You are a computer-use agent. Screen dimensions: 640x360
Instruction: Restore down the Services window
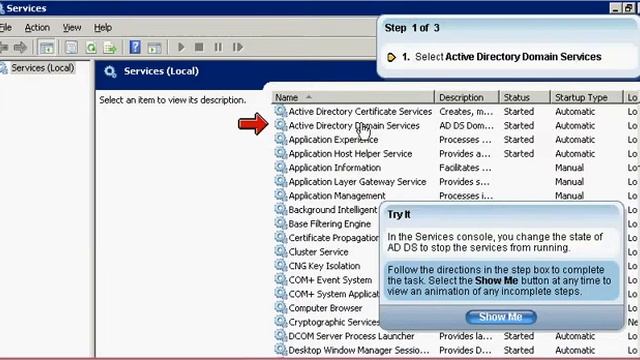[628, 8]
